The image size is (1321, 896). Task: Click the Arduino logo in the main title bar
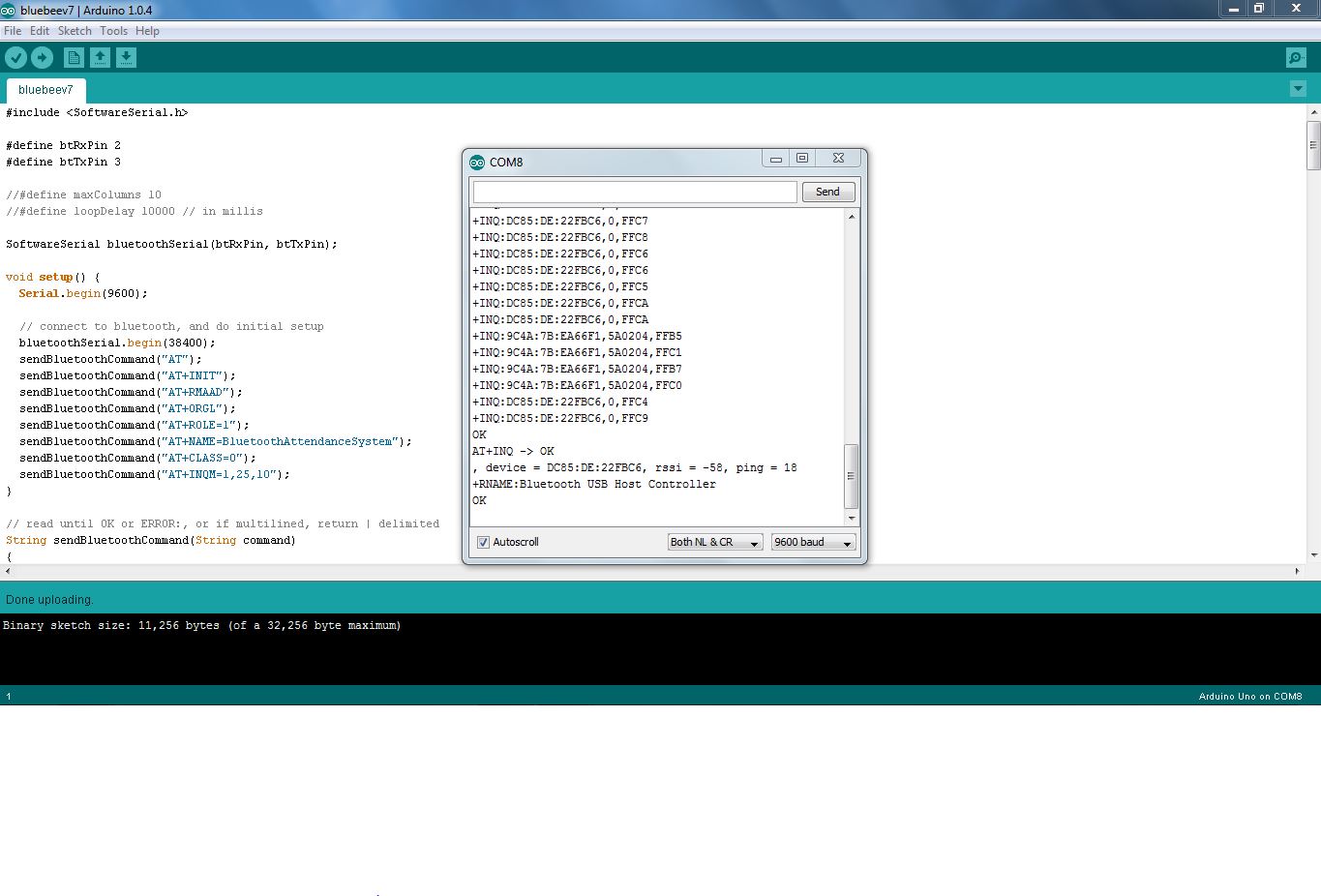click(8, 10)
